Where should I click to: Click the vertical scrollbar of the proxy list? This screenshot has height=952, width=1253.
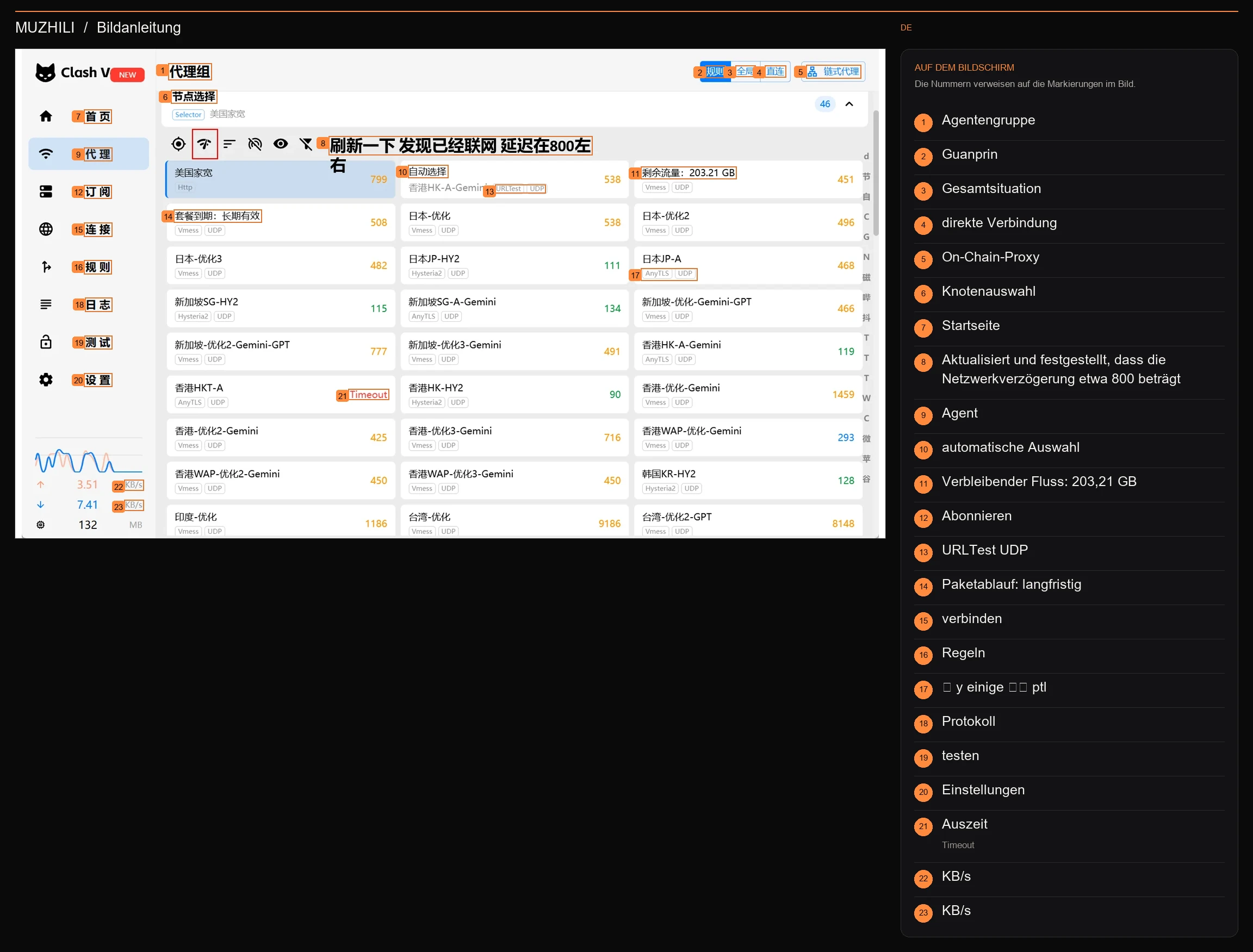pos(876,173)
